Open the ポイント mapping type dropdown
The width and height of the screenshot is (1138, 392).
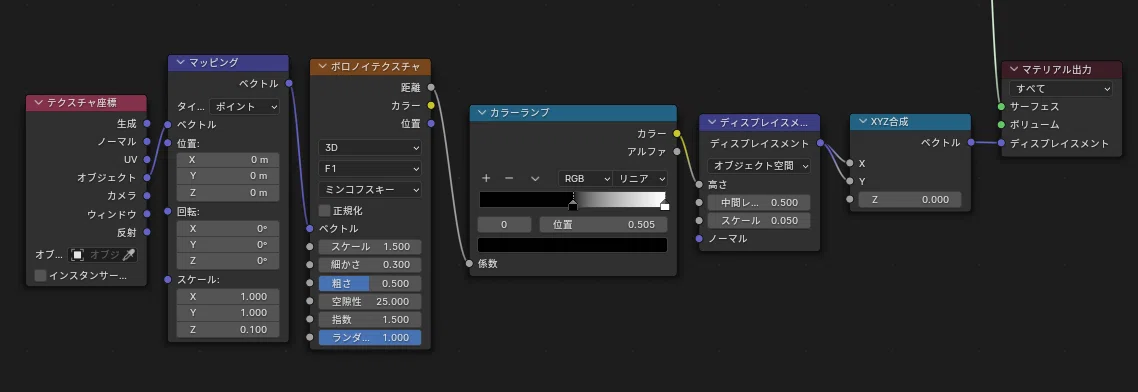pyautogui.click(x=245, y=106)
